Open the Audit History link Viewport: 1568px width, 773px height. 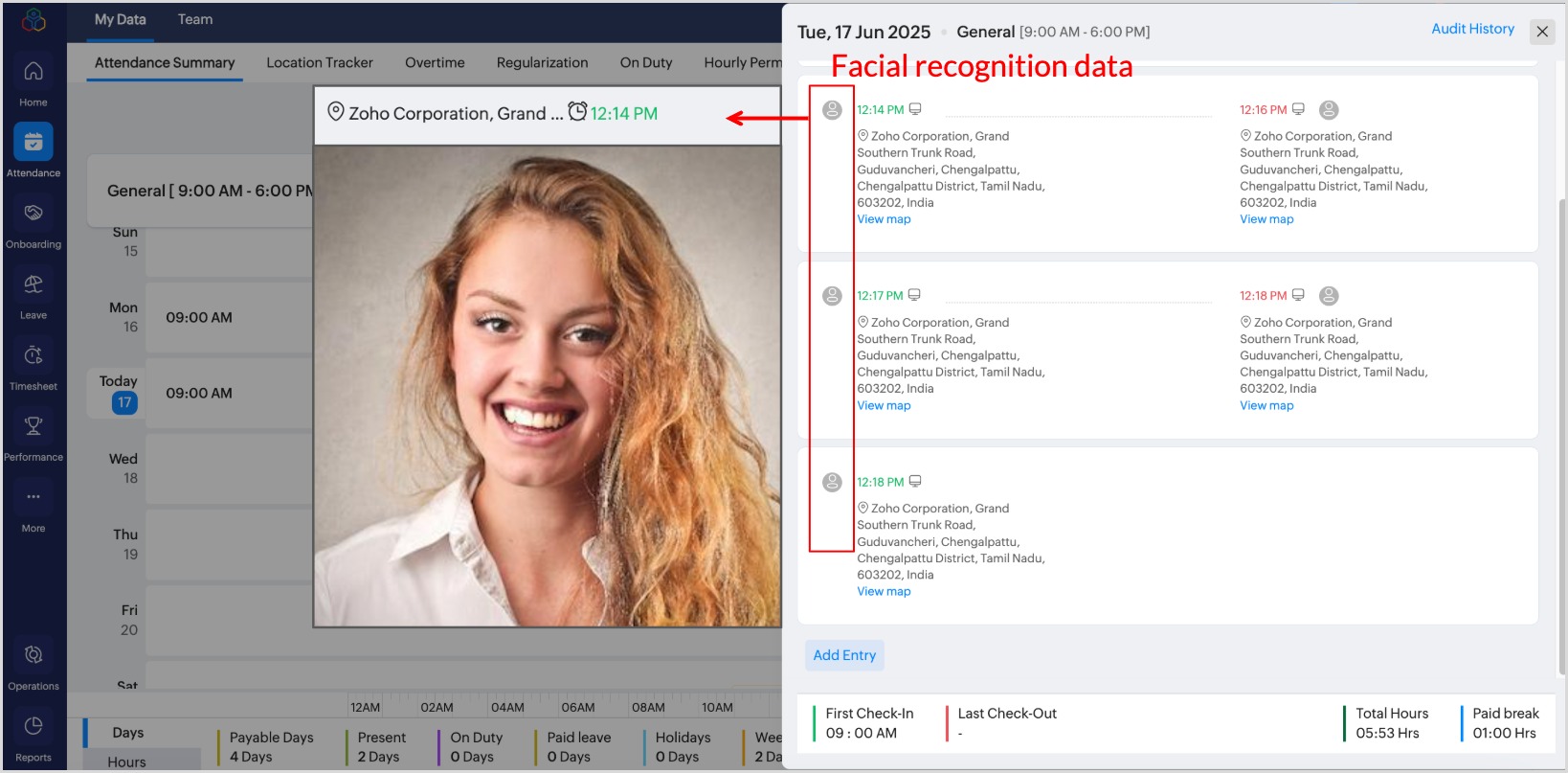click(x=1473, y=29)
